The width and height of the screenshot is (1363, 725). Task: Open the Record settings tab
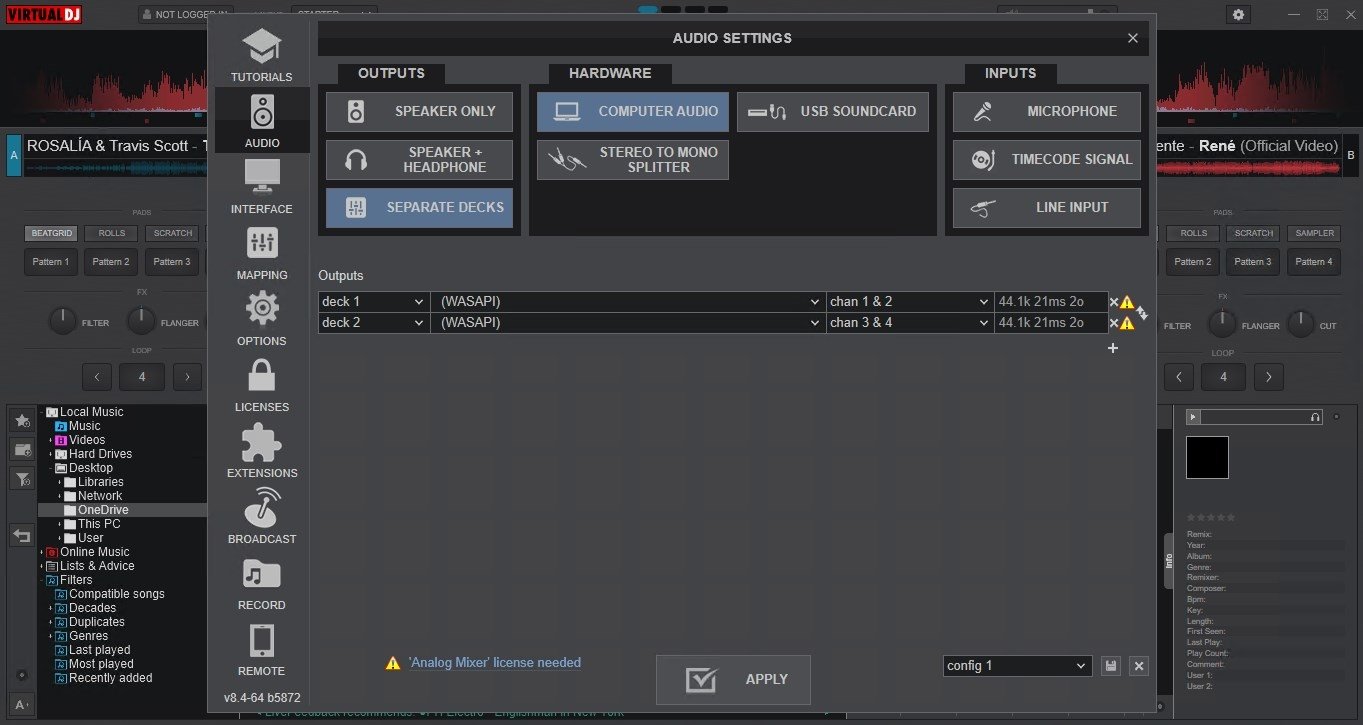click(262, 583)
